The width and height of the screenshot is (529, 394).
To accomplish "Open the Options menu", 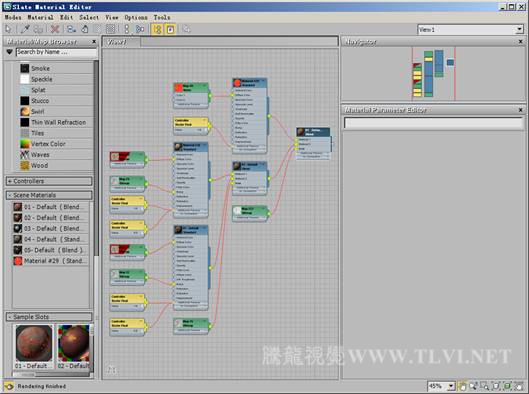I will click(136, 17).
